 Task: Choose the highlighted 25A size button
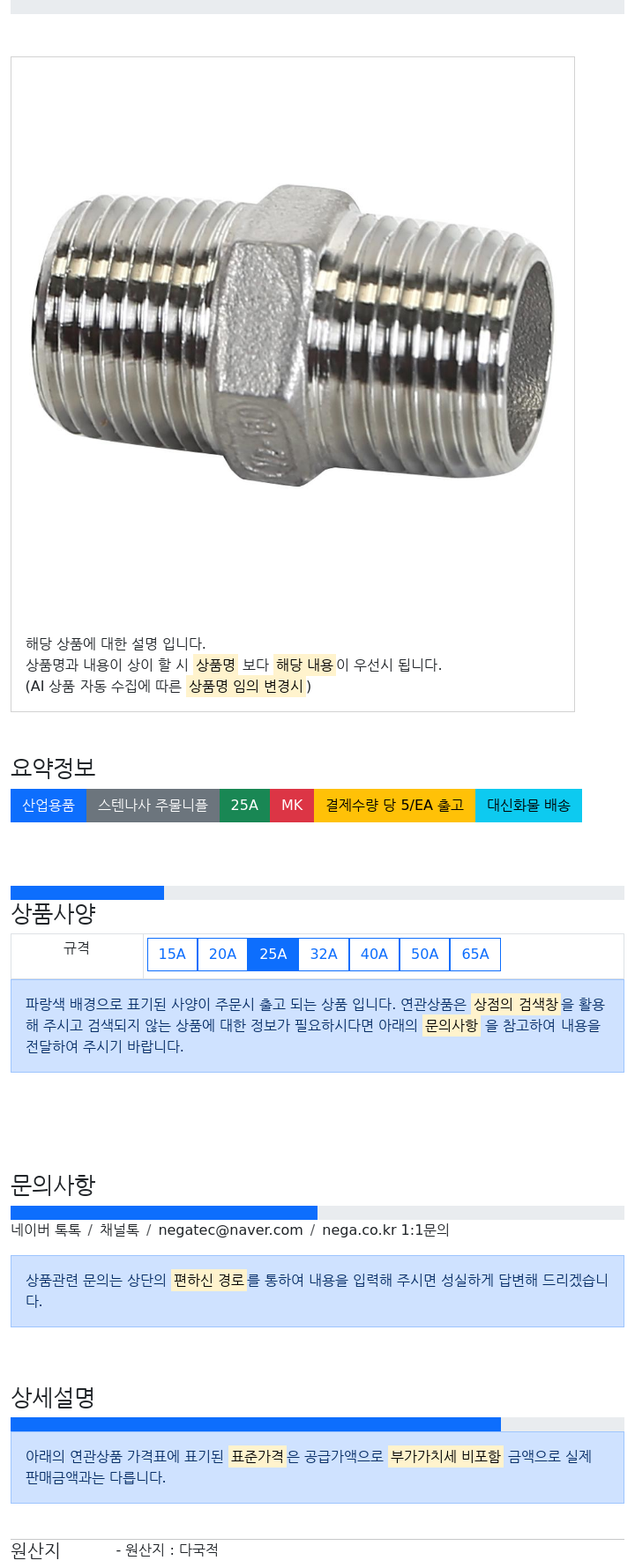click(273, 954)
